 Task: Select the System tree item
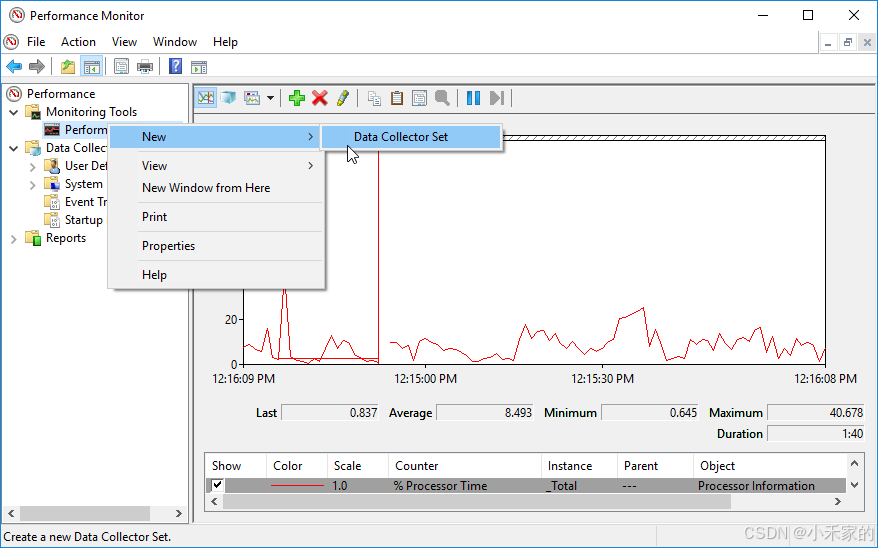click(83, 184)
